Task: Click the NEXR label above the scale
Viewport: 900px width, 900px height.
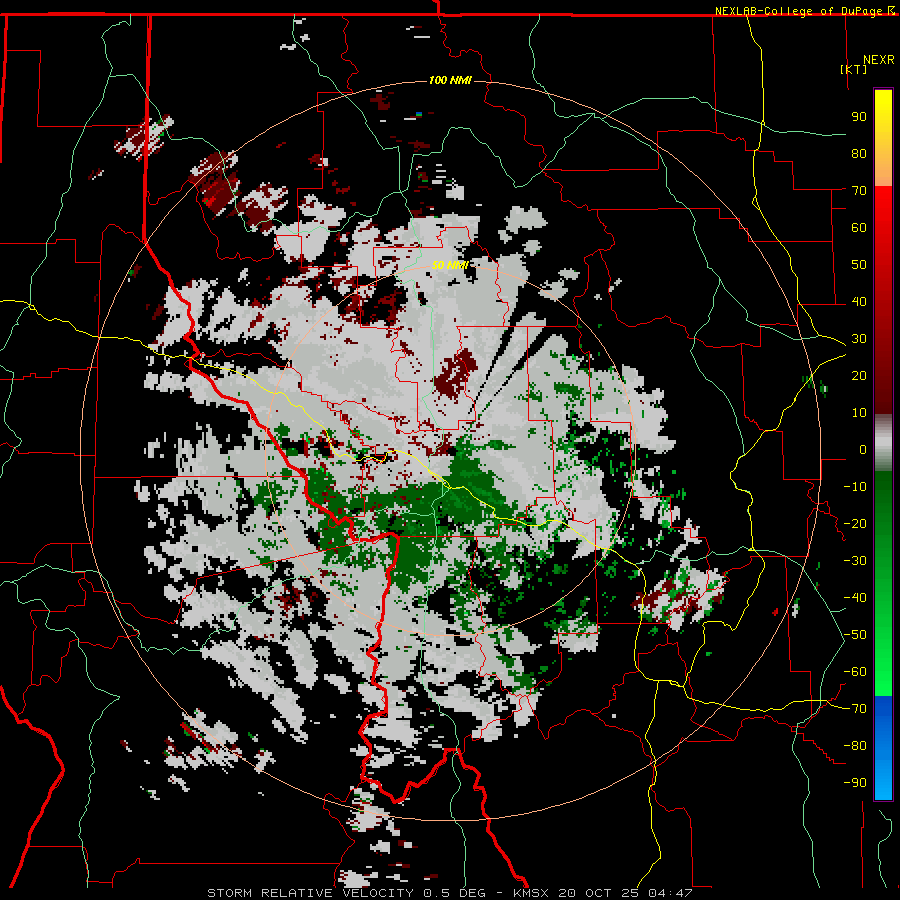Action: (879, 60)
